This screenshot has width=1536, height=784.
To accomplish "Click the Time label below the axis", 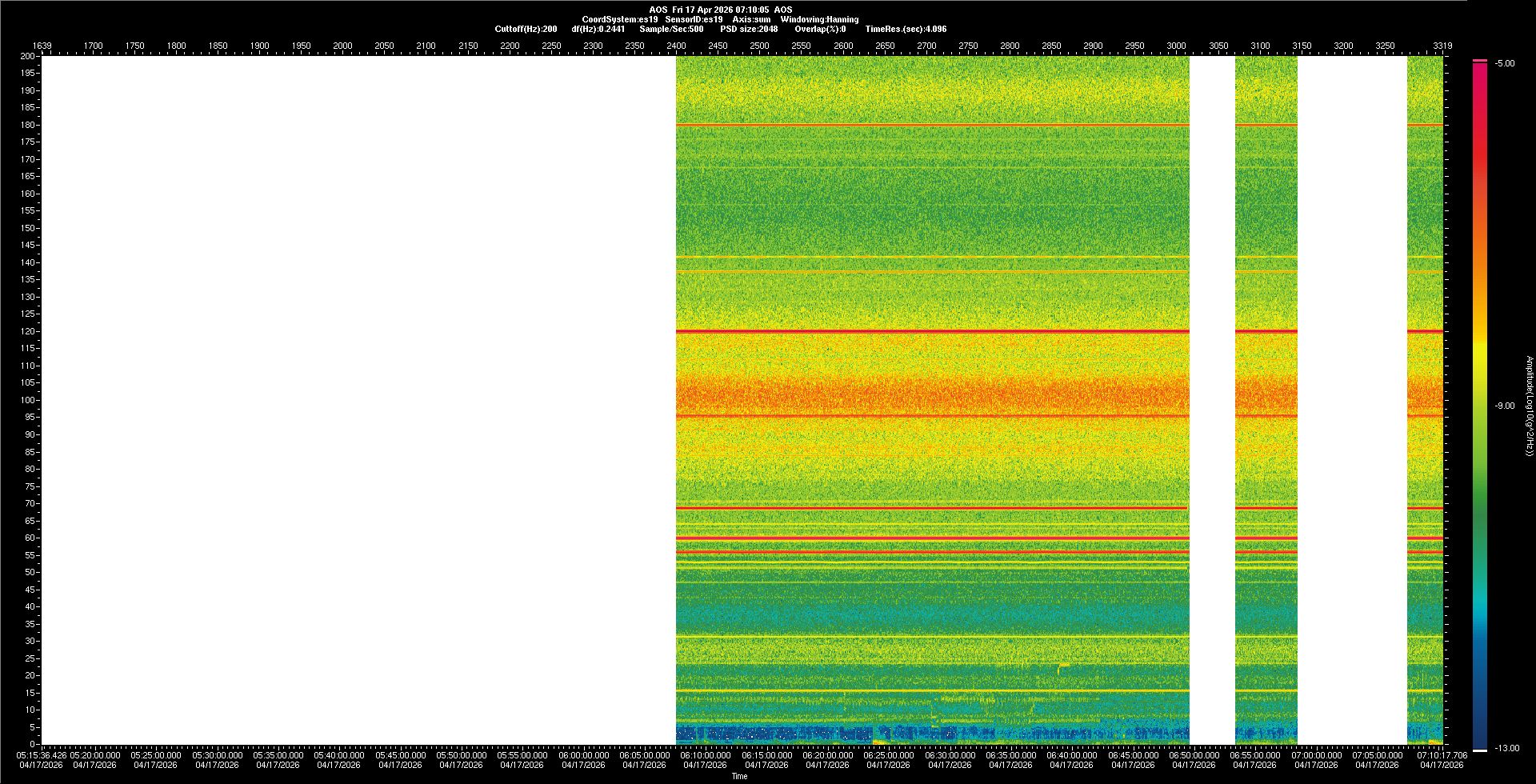I will tap(739, 776).
